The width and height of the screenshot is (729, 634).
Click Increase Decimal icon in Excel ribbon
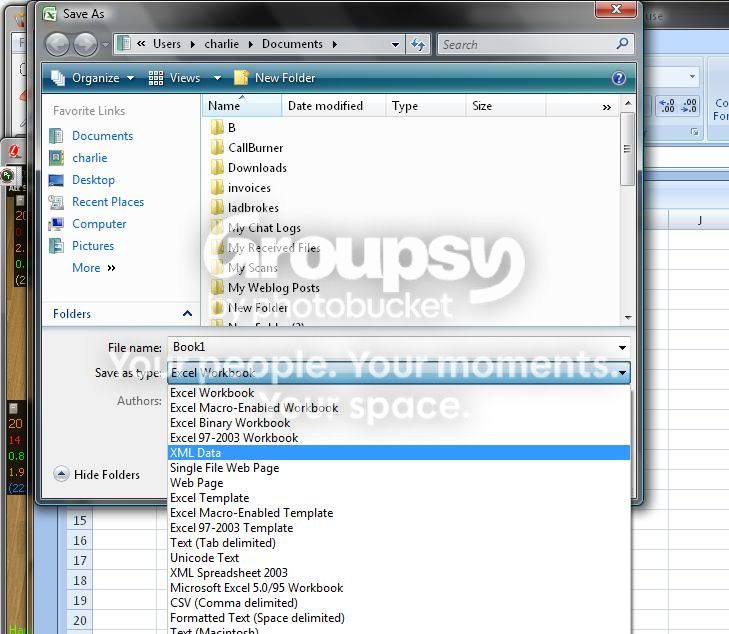coord(668,106)
